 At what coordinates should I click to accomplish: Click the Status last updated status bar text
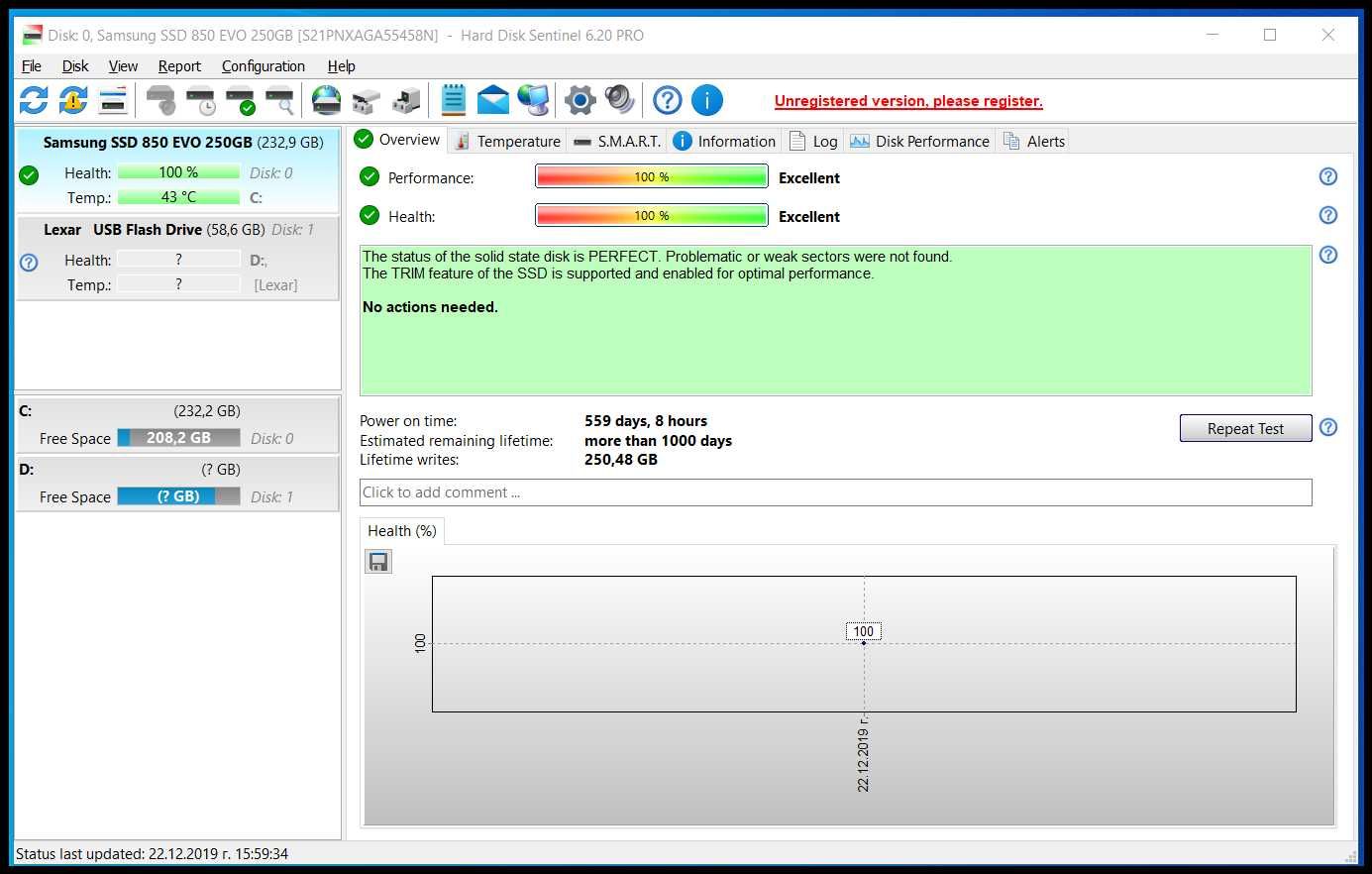click(153, 853)
